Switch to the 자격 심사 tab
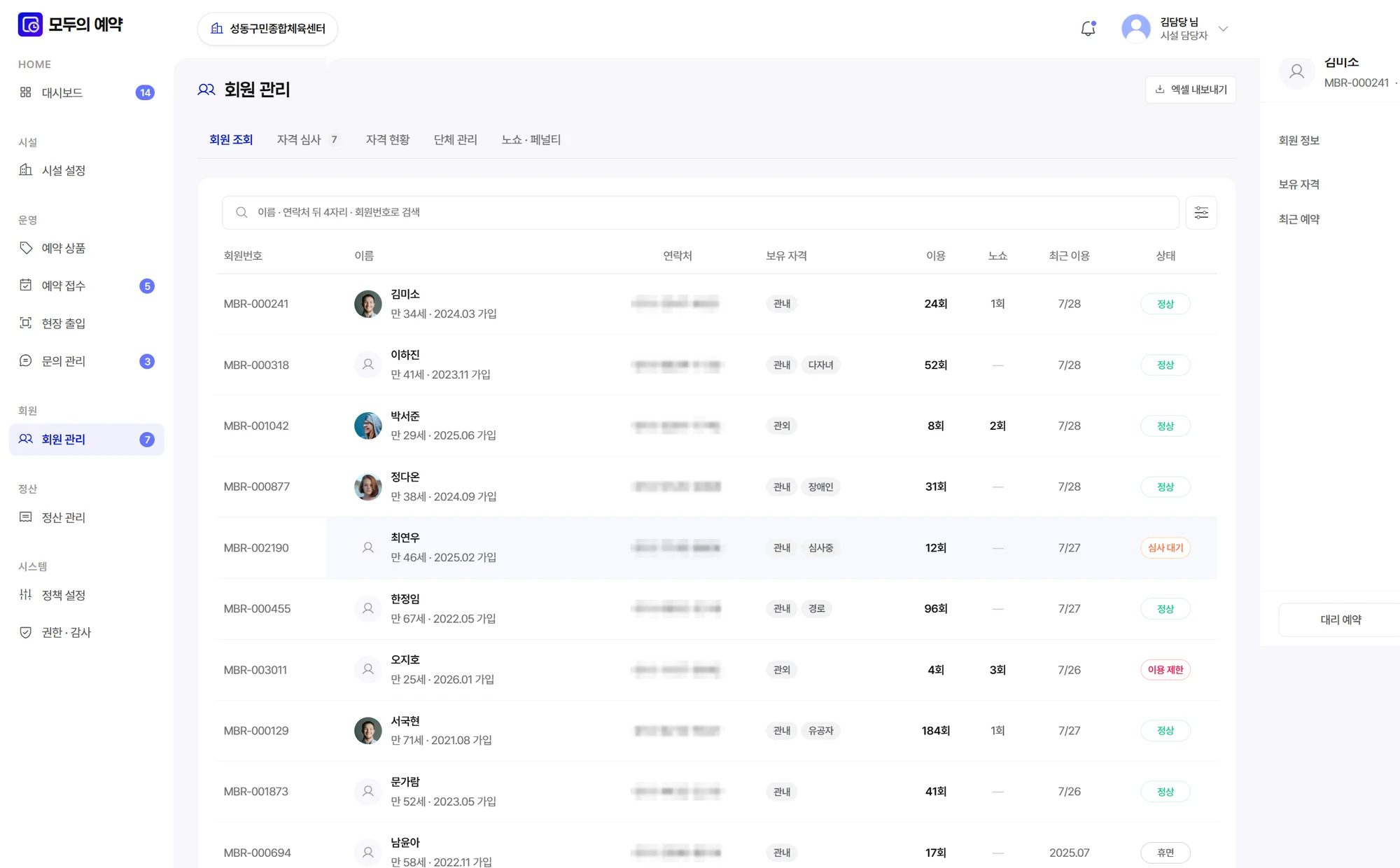This screenshot has width=1400, height=868. pyautogui.click(x=308, y=140)
